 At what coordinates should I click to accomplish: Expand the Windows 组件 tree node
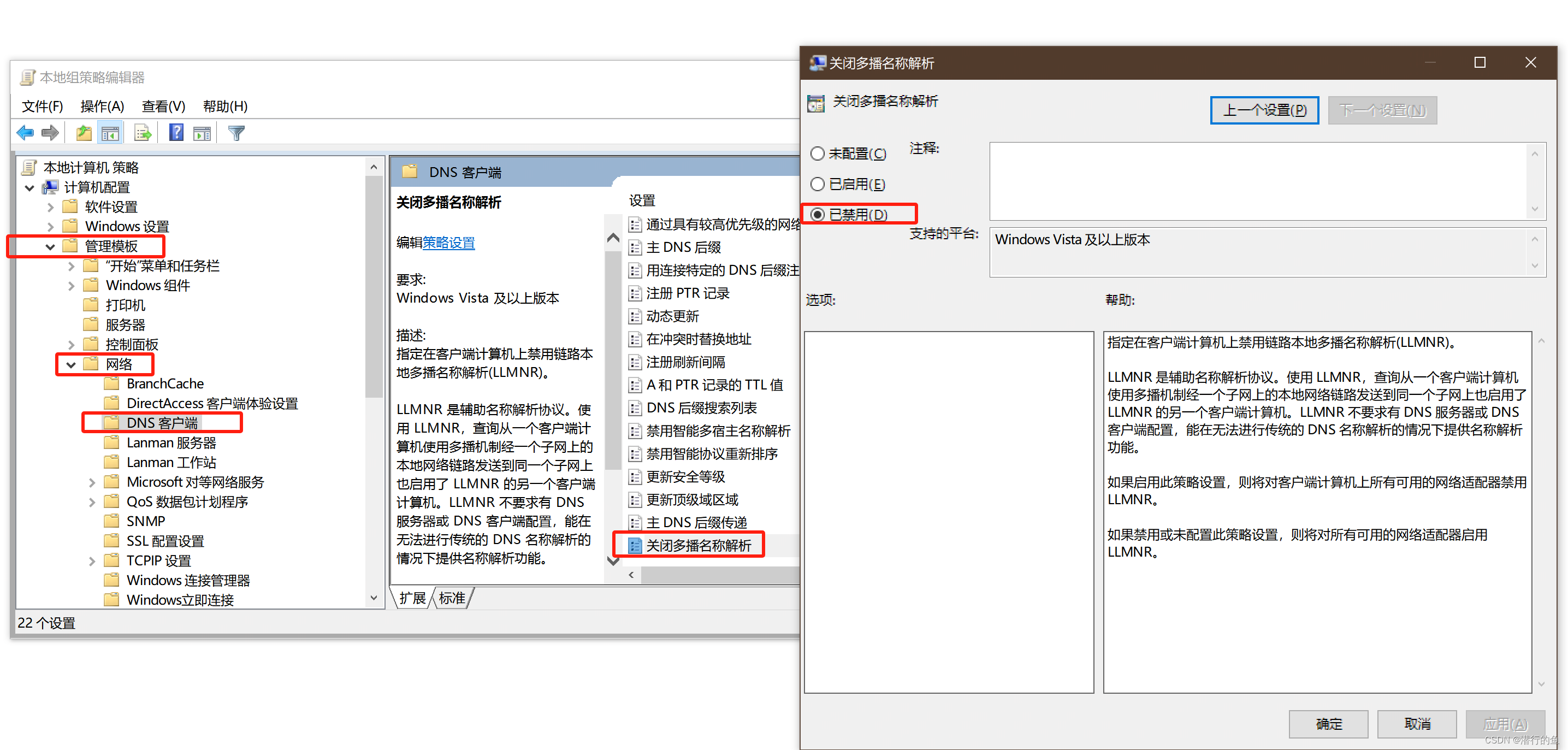click(71, 286)
